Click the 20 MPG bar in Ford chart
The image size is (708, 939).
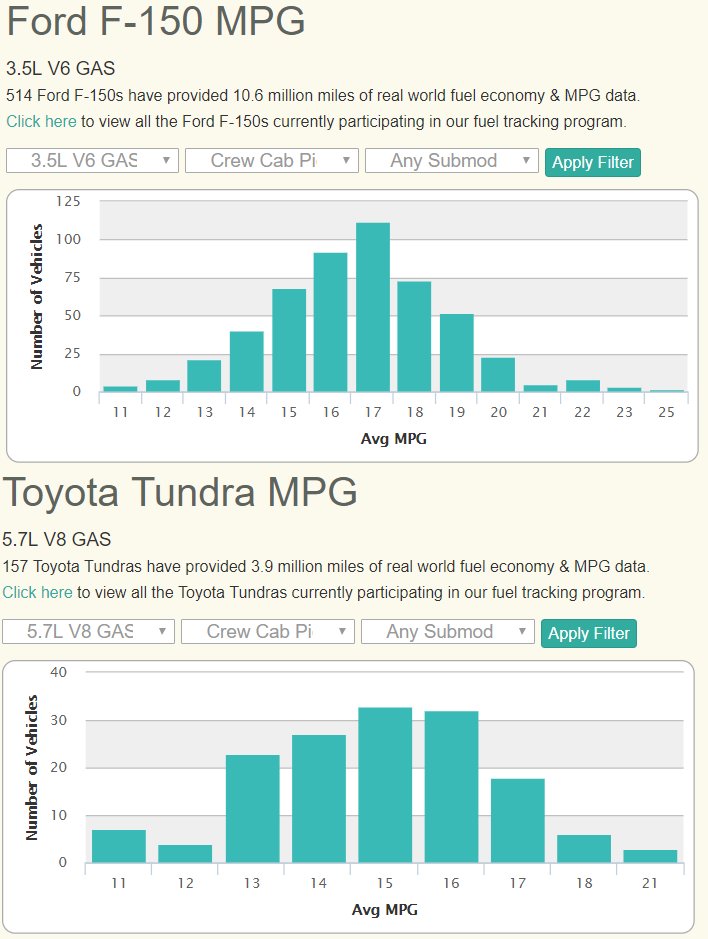498,375
